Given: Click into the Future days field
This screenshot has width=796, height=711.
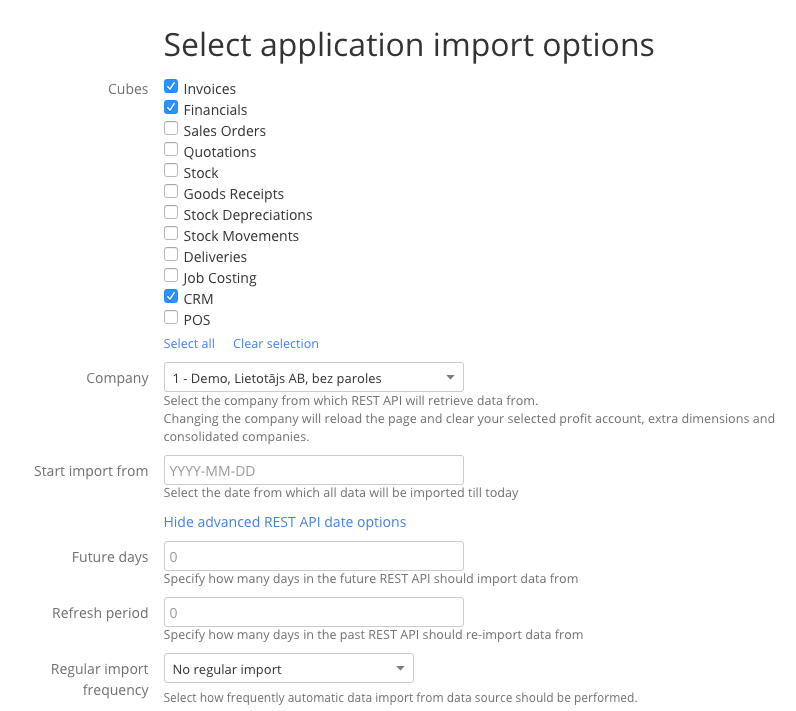Looking at the screenshot, I should tap(313, 556).
